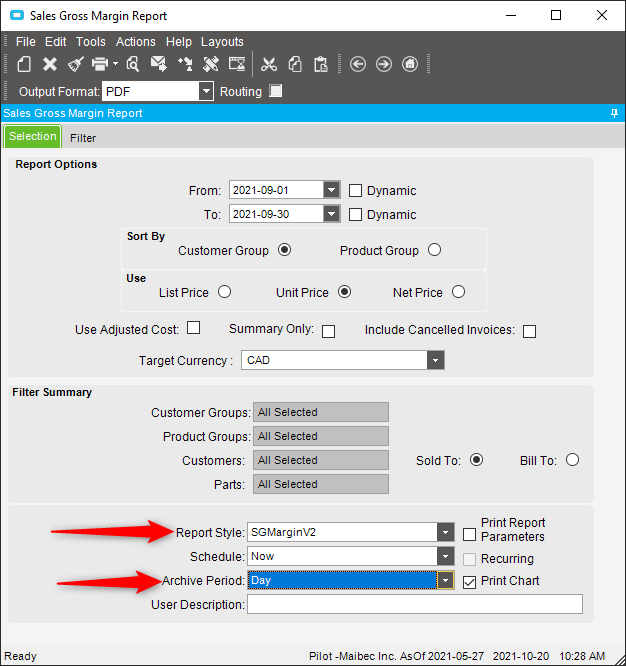Viewport: 626px width, 666px height.
Task: Expand the Schedule Now dropdown
Action: [x=446, y=556]
